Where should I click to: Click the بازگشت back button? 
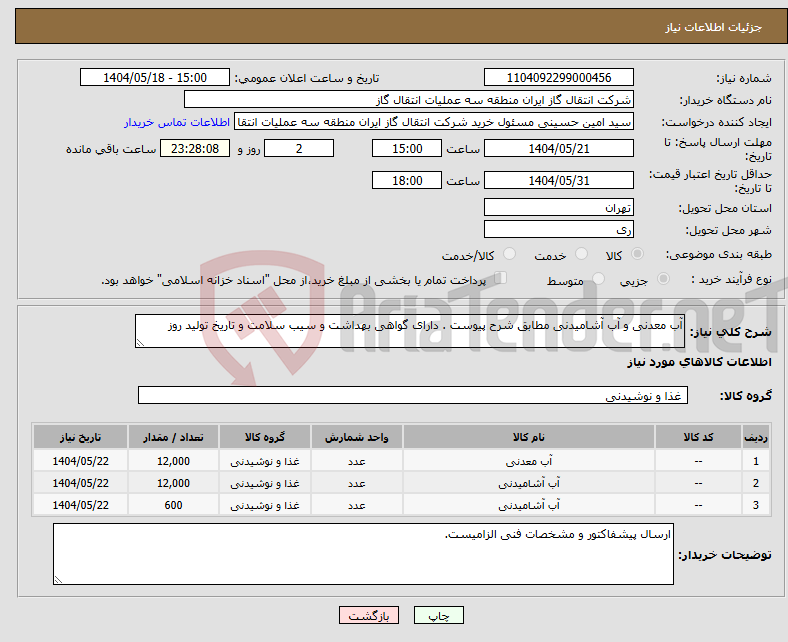click(369, 615)
